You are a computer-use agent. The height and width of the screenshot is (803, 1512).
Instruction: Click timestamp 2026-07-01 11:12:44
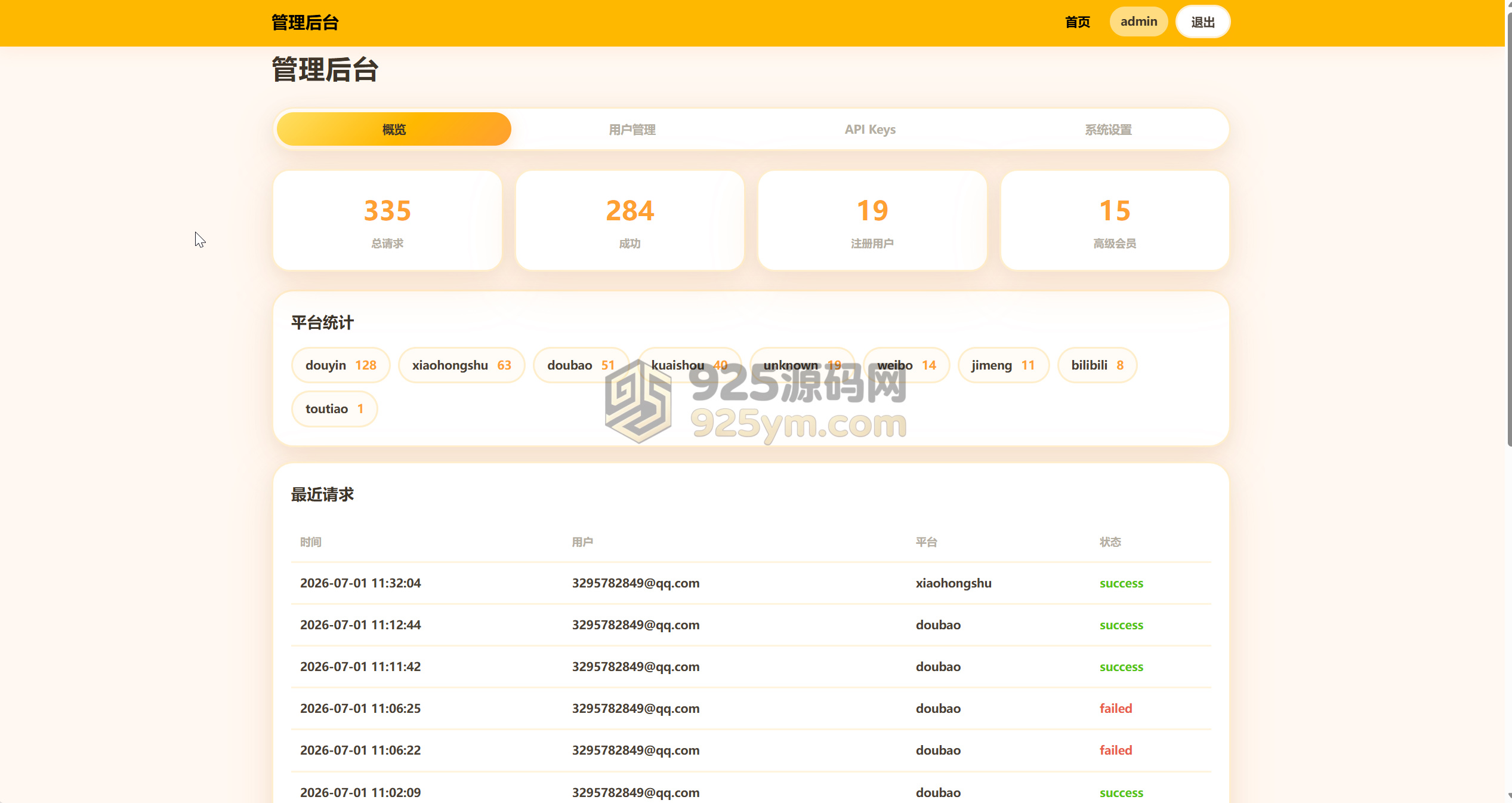pos(360,625)
